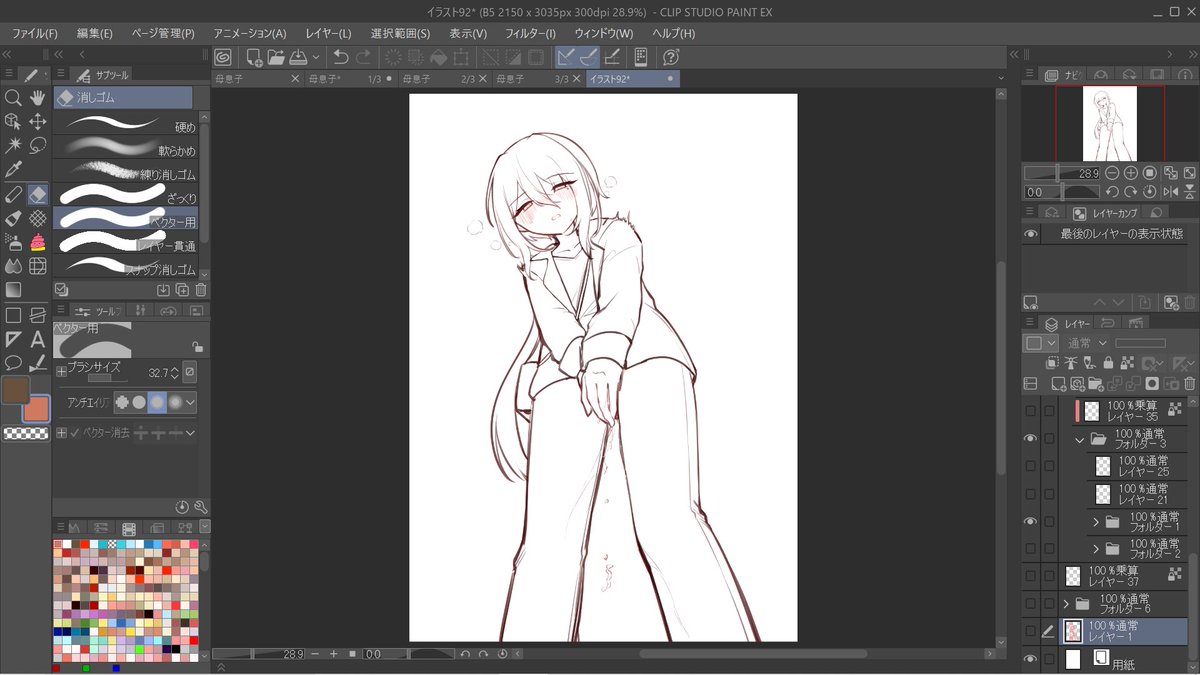Select the Move Layer cross-arrows tool
The width and height of the screenshot is (1200, 675).
[38, 121]
